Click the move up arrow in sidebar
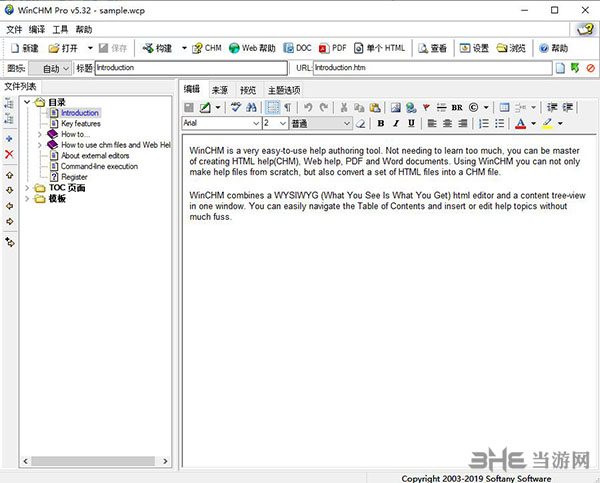600x483 pixels. (x=10, y=175)
